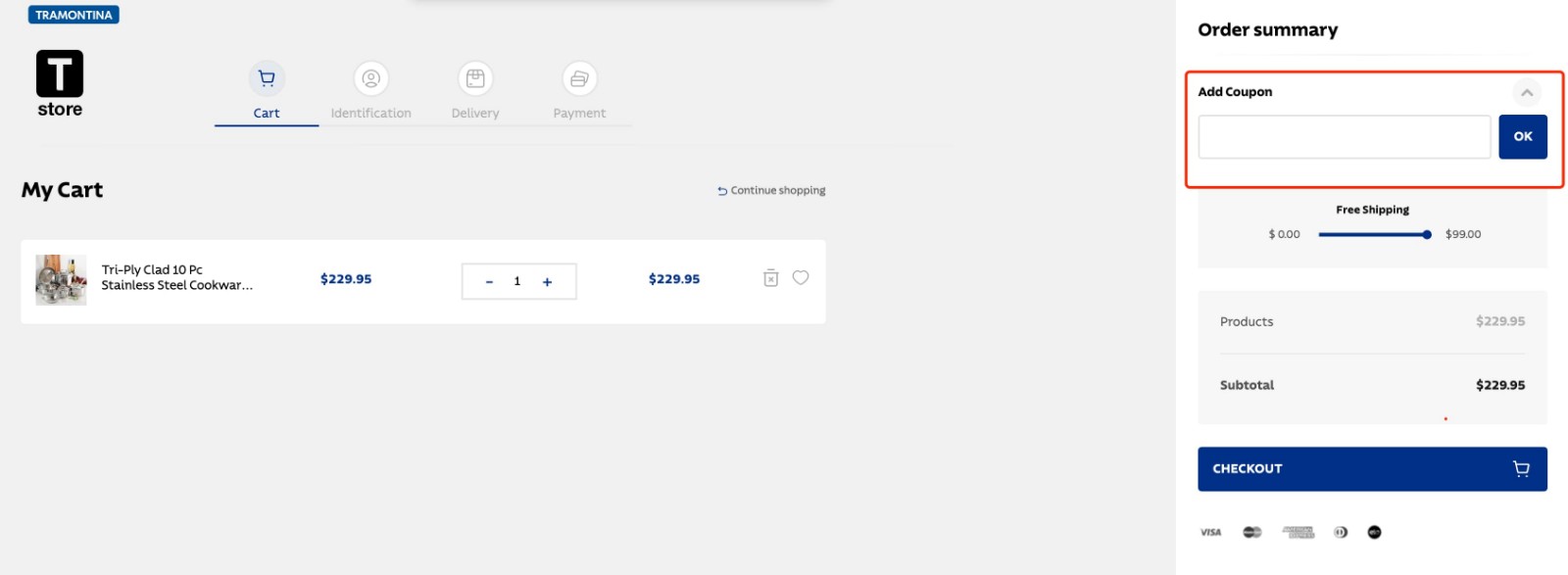Click the $ 0.00 shipping start value
The width and height of the screenshot is (1568, 575).
tap(1284, 234)
